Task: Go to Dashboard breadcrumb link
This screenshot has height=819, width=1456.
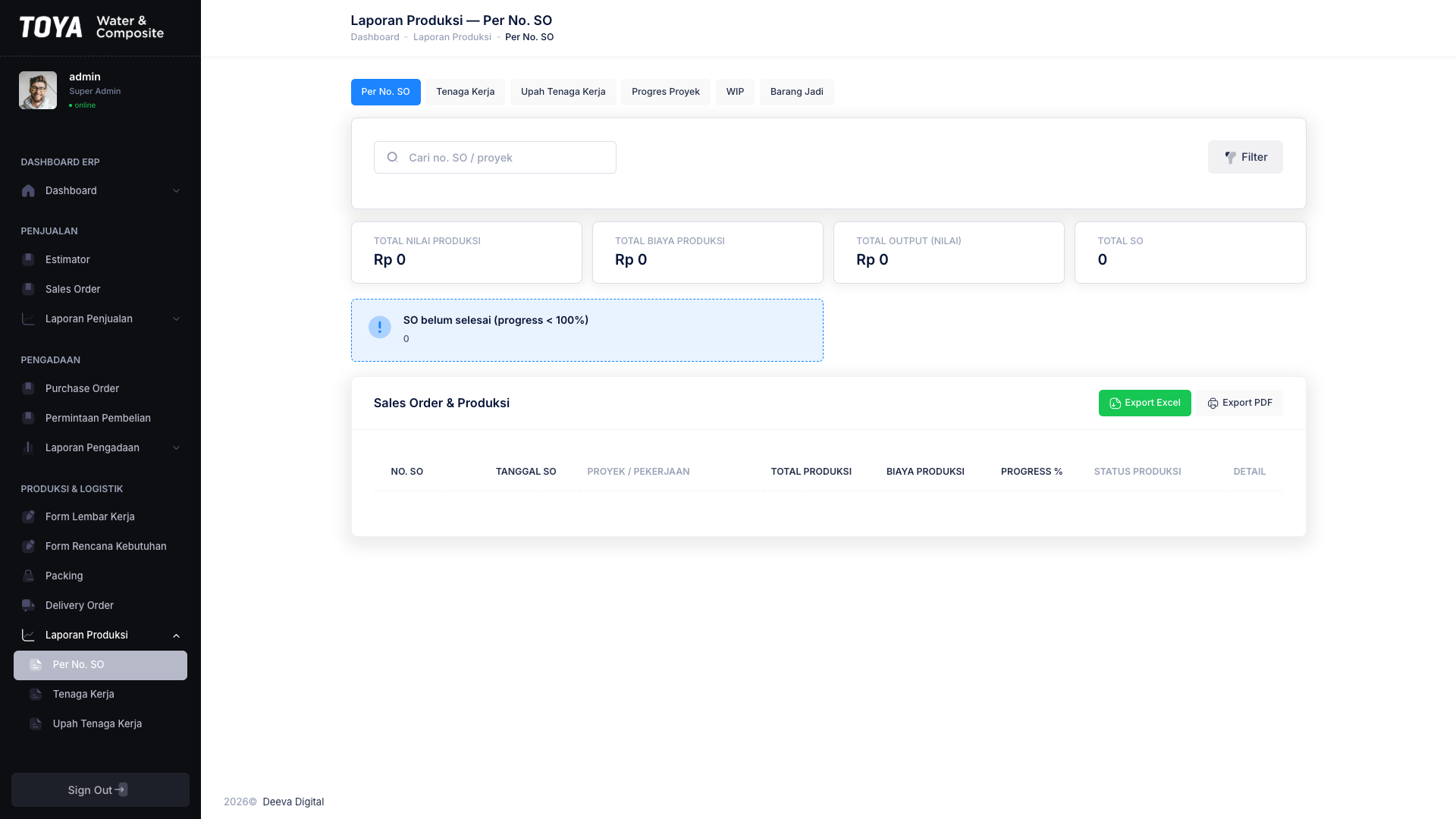Action: tap(375, 37)
